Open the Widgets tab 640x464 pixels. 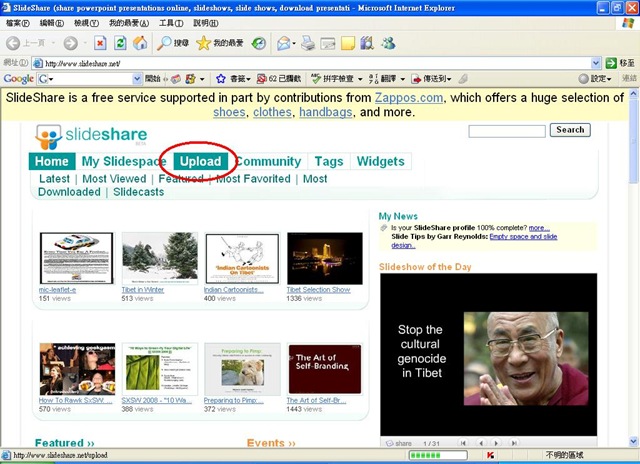tap(380, 161)
